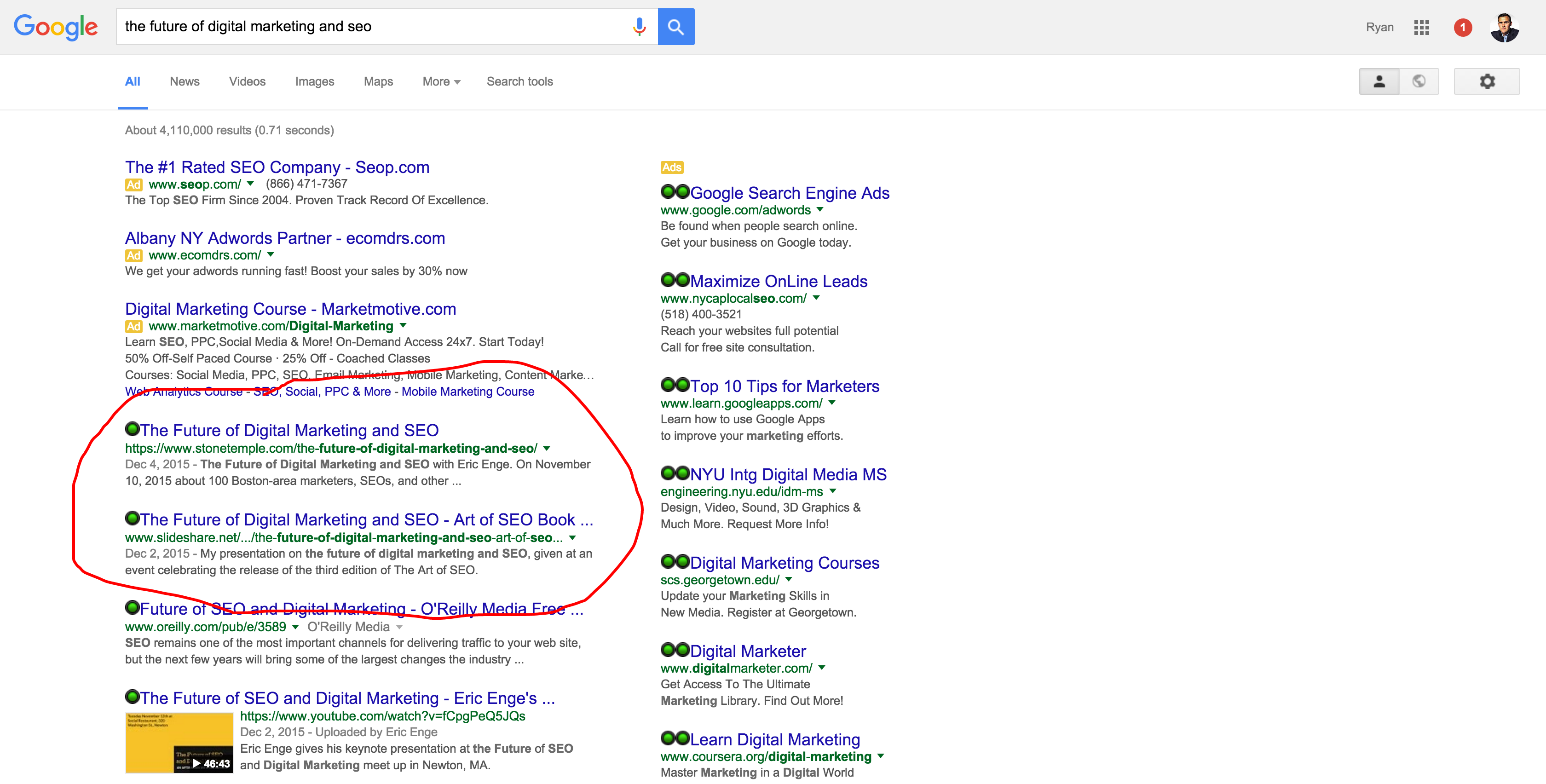Open Future of SEO and Digital Marketing - O'Reilly result

click(361, 609)
